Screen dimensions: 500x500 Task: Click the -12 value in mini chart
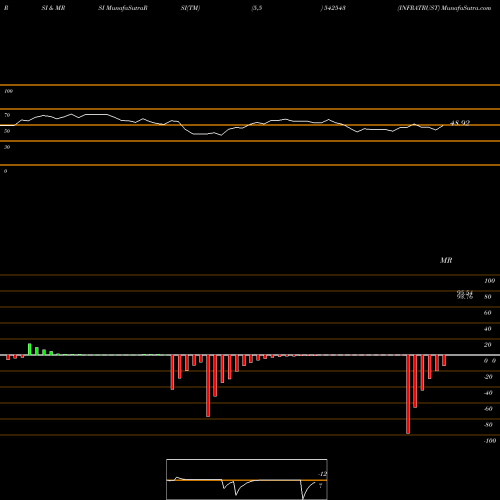[x=323, y=474]
